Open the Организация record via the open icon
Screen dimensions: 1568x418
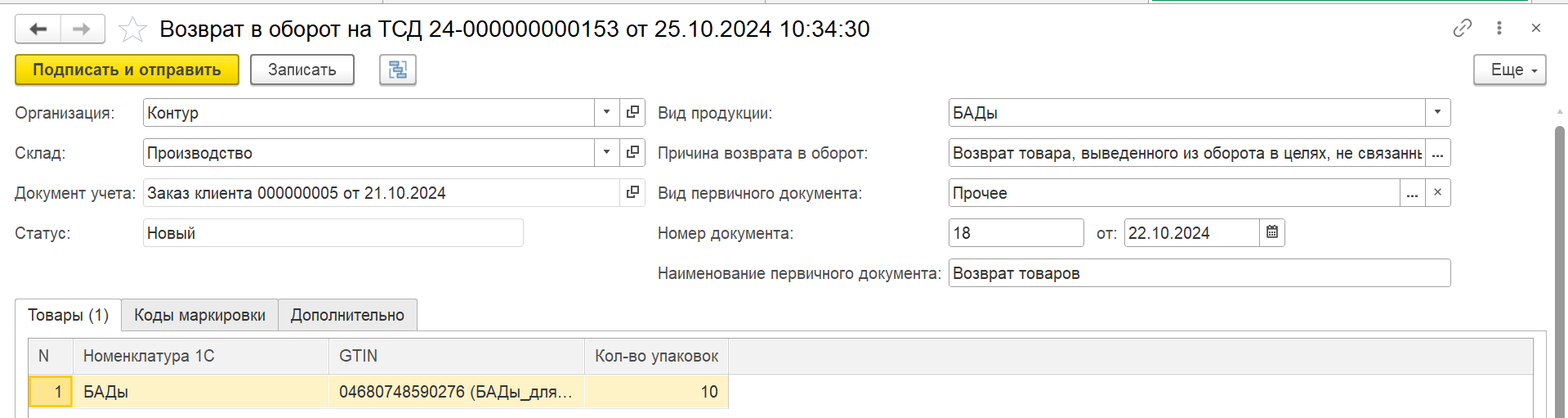pos(632,112)
